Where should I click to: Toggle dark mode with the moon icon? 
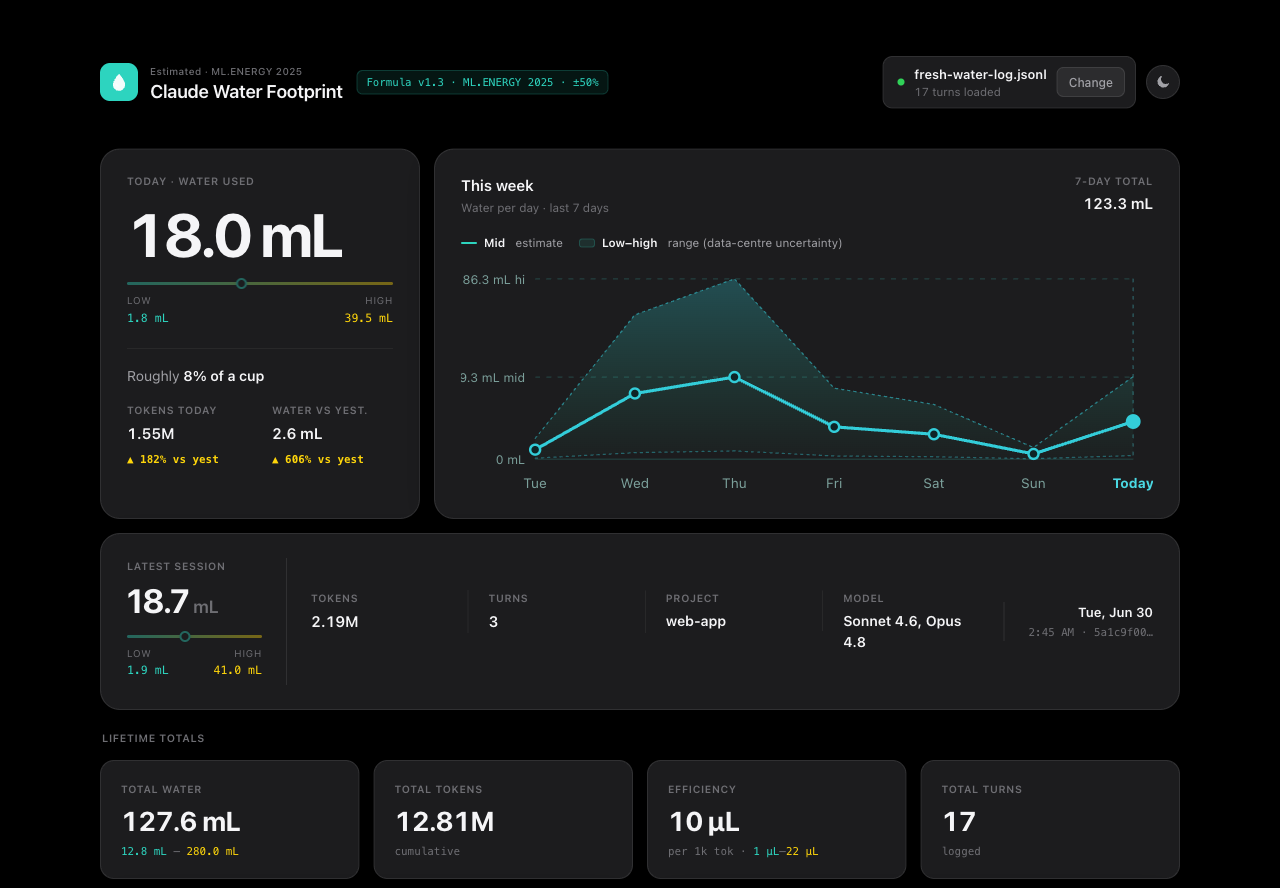[1163, 82]
